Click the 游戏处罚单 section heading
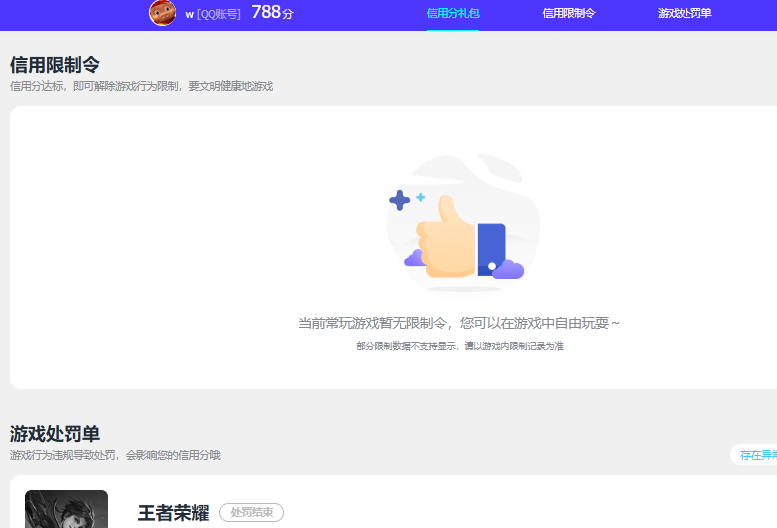The height and width of the screenshot is (528, 777). (55, 434)
